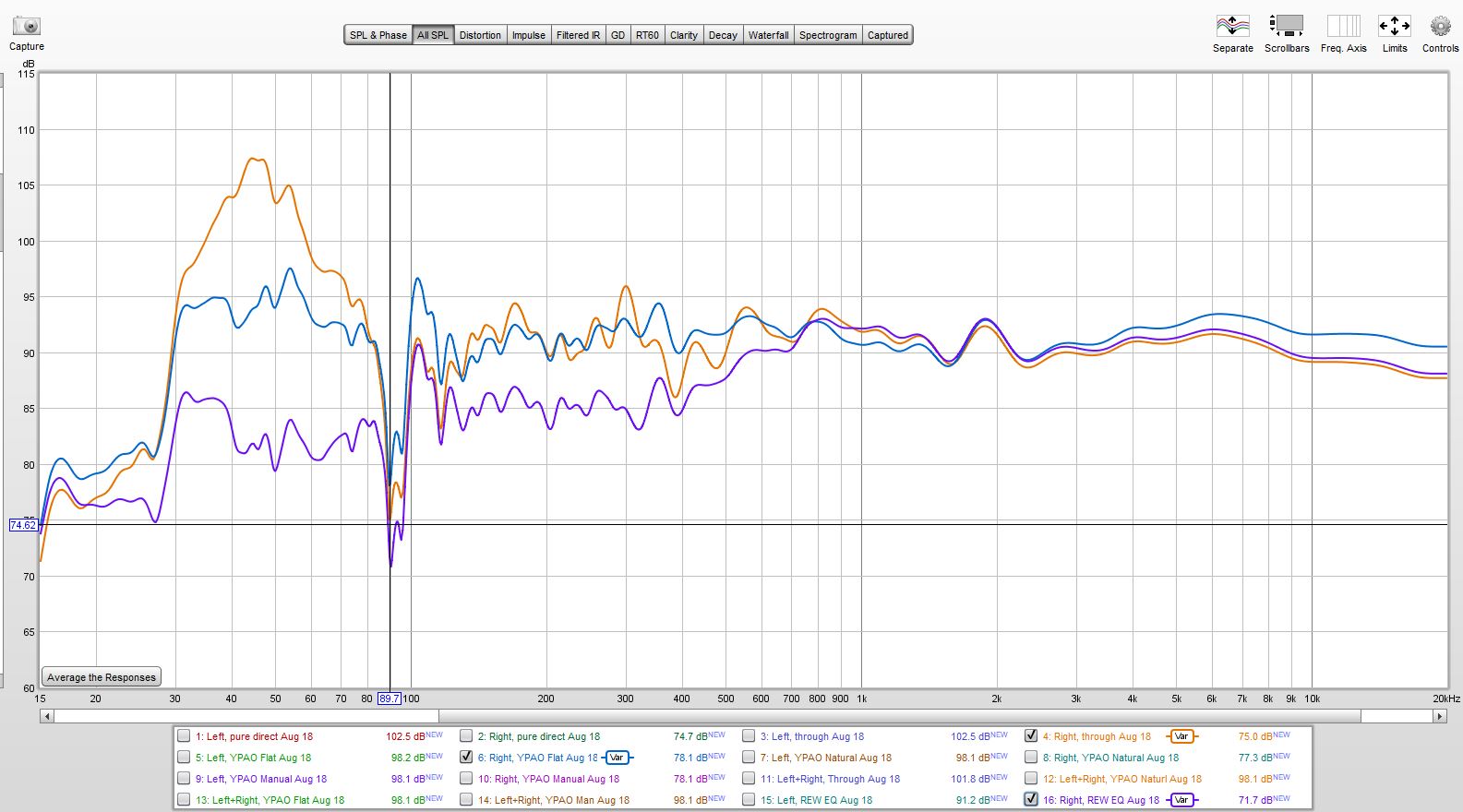
Task: Click the Separate traces icon
Action: pos(1232,27)
